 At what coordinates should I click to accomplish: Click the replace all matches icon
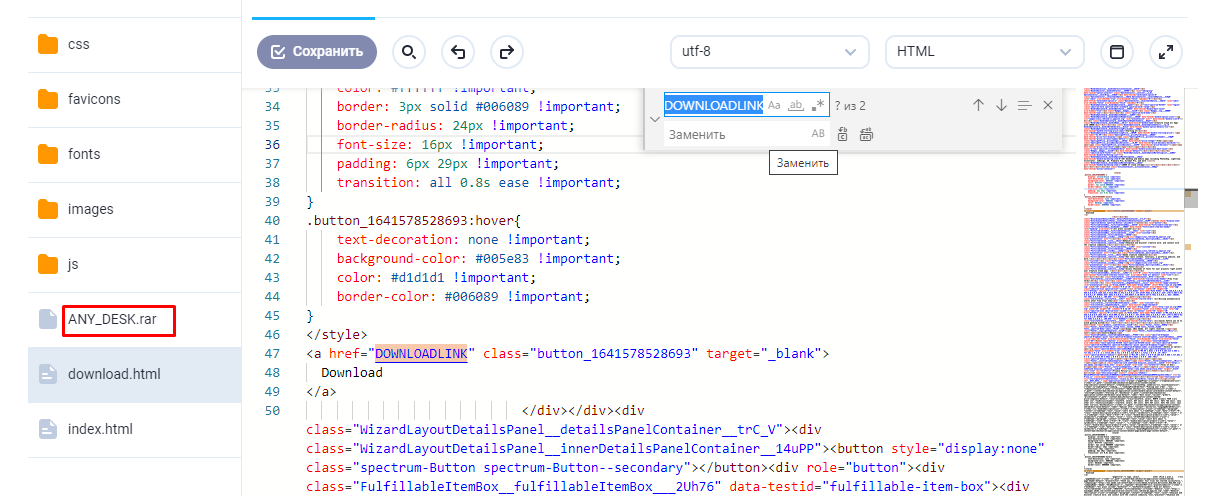tap(866, 134)
